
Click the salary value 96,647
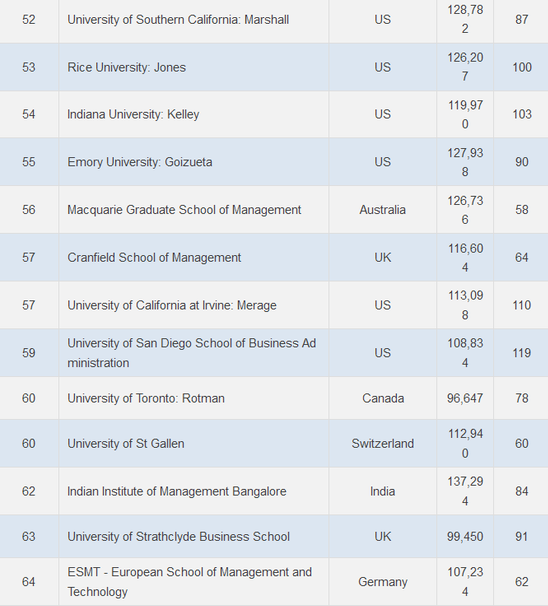pos(465,398)
